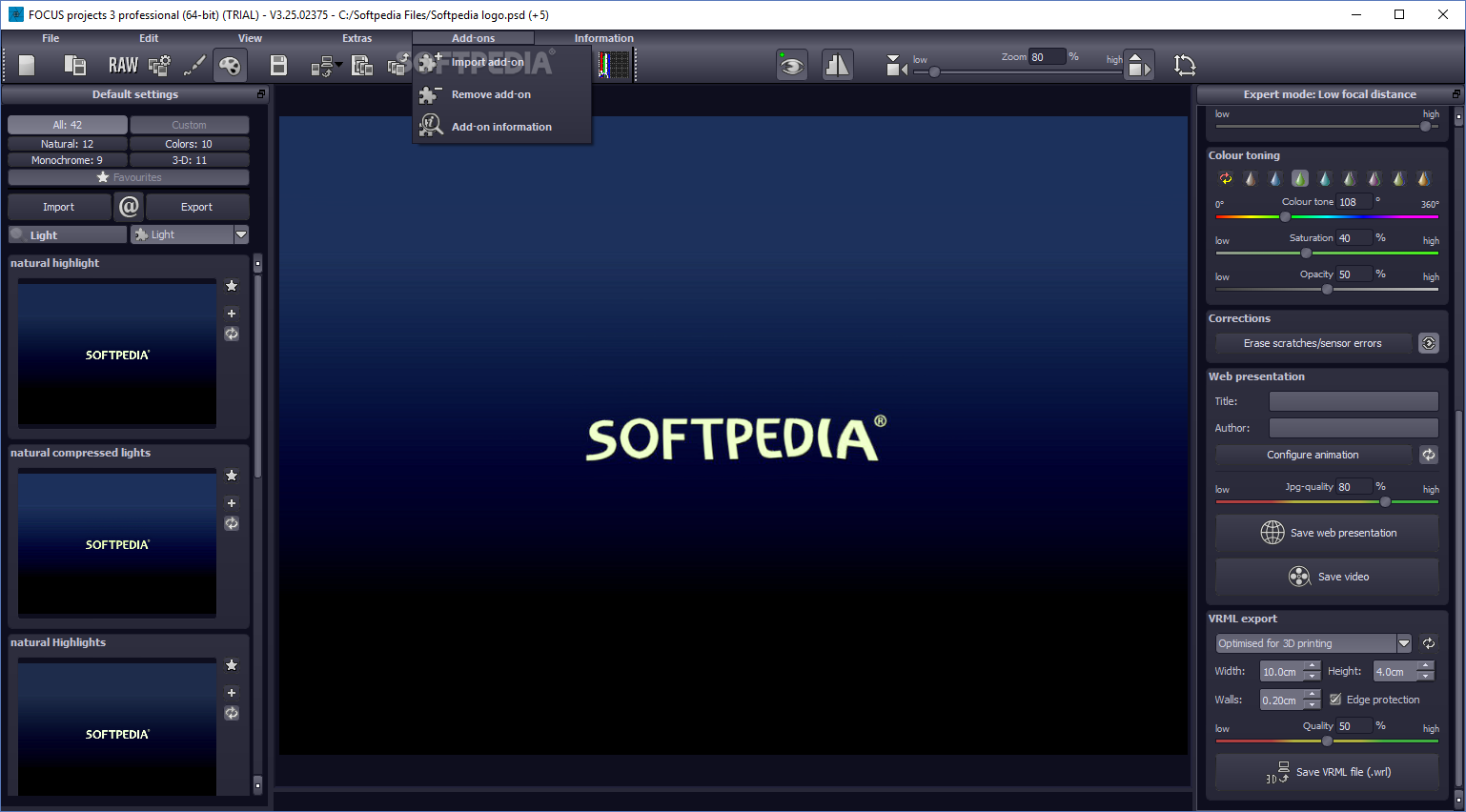Click the Export presets button
The width and height of the screenshot is (1466, 812).
(x=197, y=207)
